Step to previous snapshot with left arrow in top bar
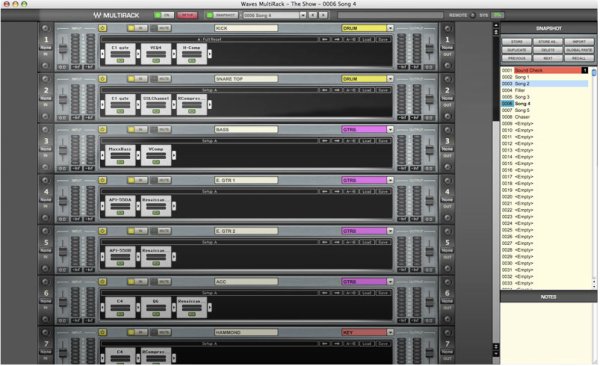 click(313, 15)
